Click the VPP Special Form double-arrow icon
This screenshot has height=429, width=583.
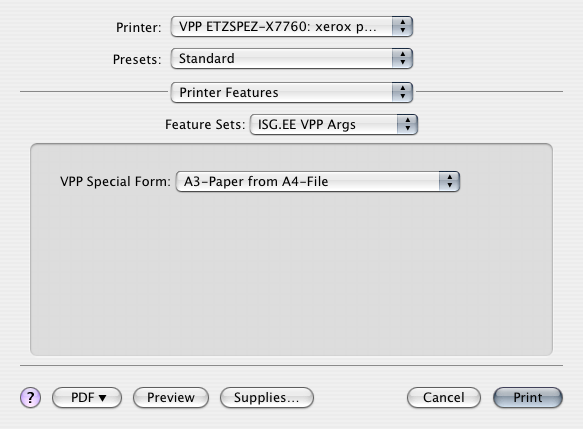(450, 181)
